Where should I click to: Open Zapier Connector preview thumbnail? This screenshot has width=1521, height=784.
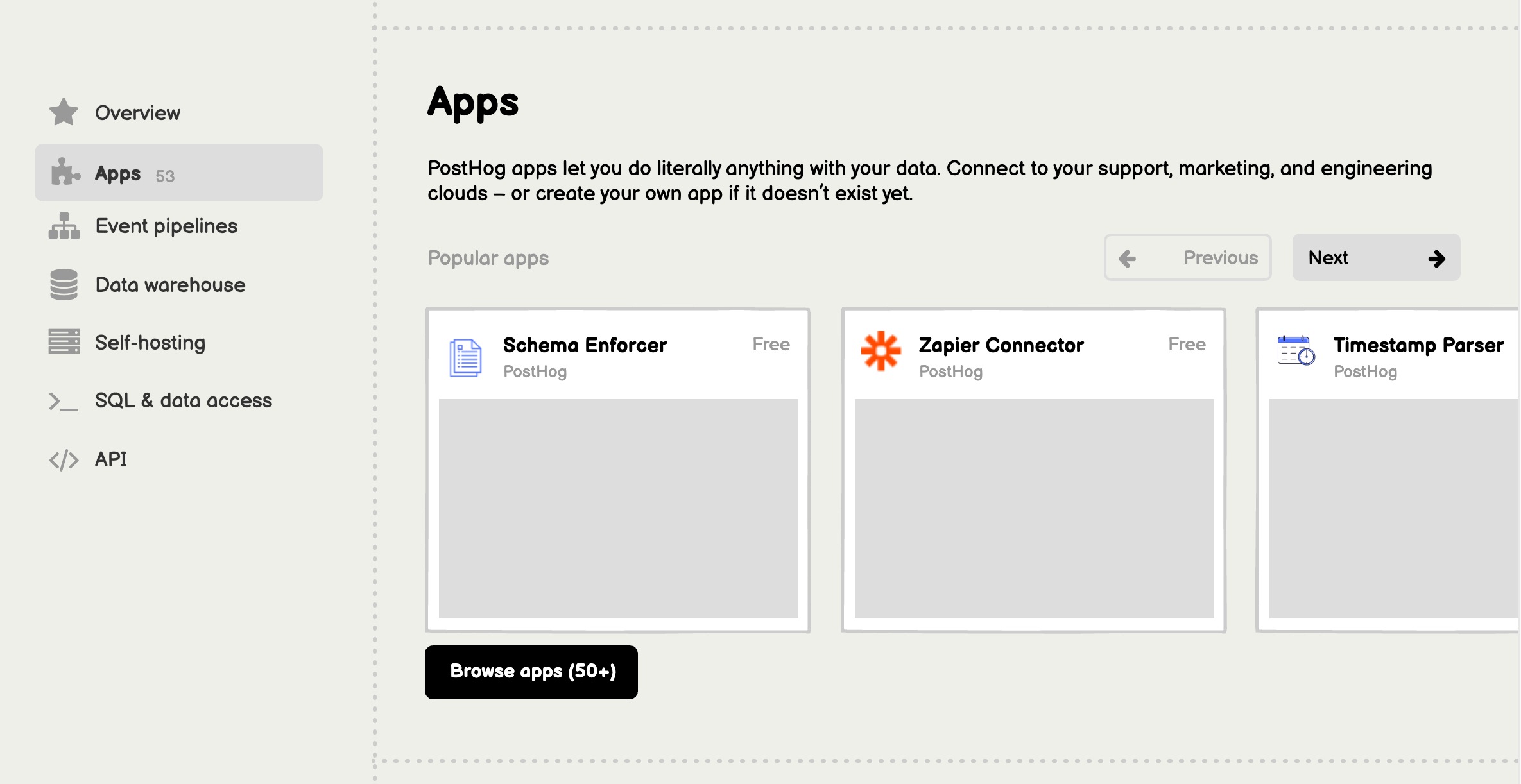pos(1034,508)
